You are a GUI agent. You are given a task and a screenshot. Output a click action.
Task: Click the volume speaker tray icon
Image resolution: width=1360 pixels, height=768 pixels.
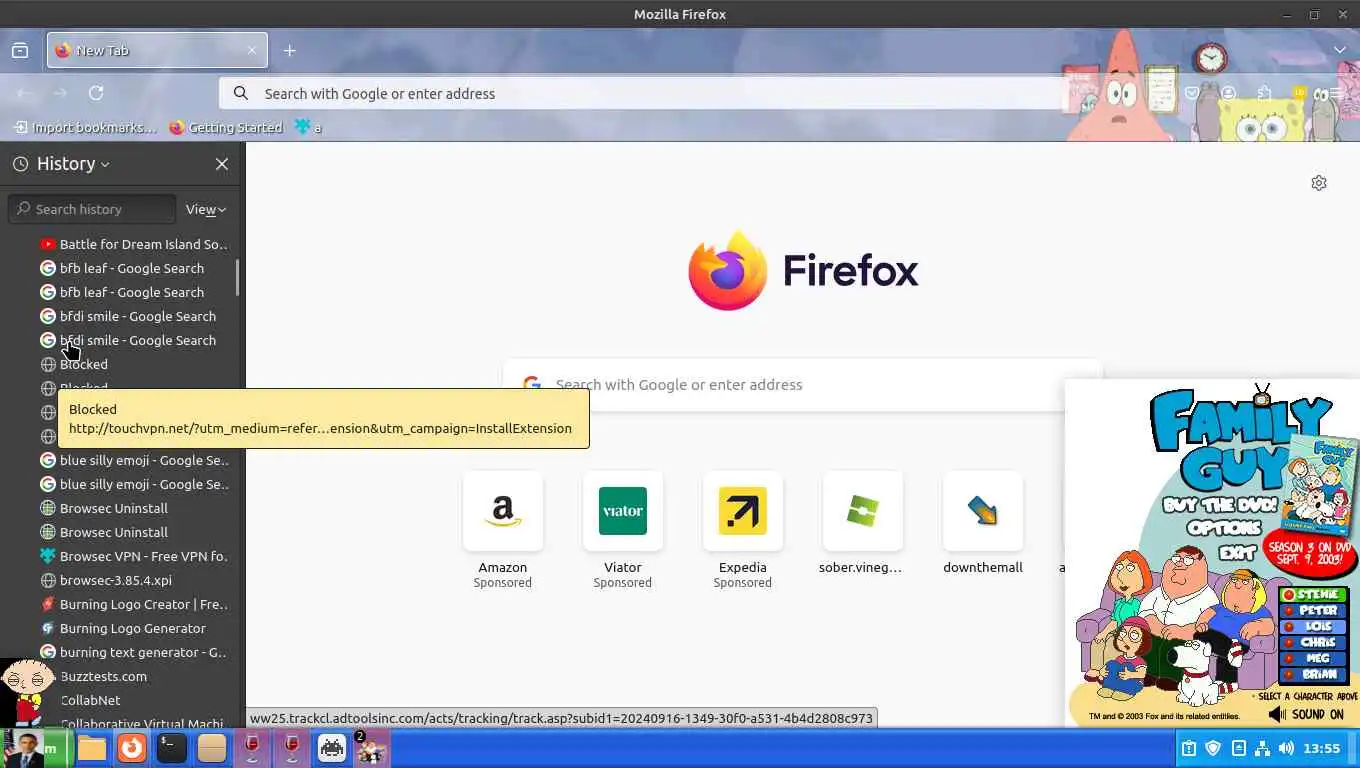tap(1286, 748)
